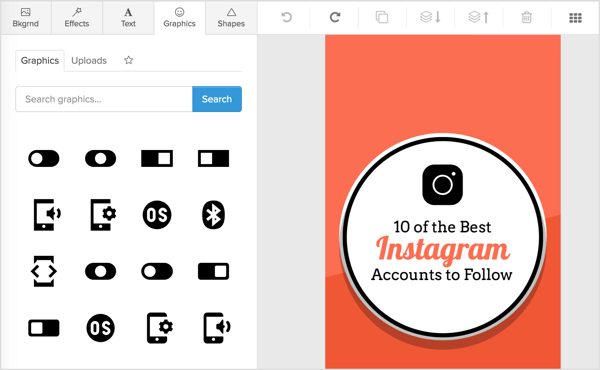Add second-row phone with gear graphic
Screen dimensions: 600x370
[x=103, y=215]
